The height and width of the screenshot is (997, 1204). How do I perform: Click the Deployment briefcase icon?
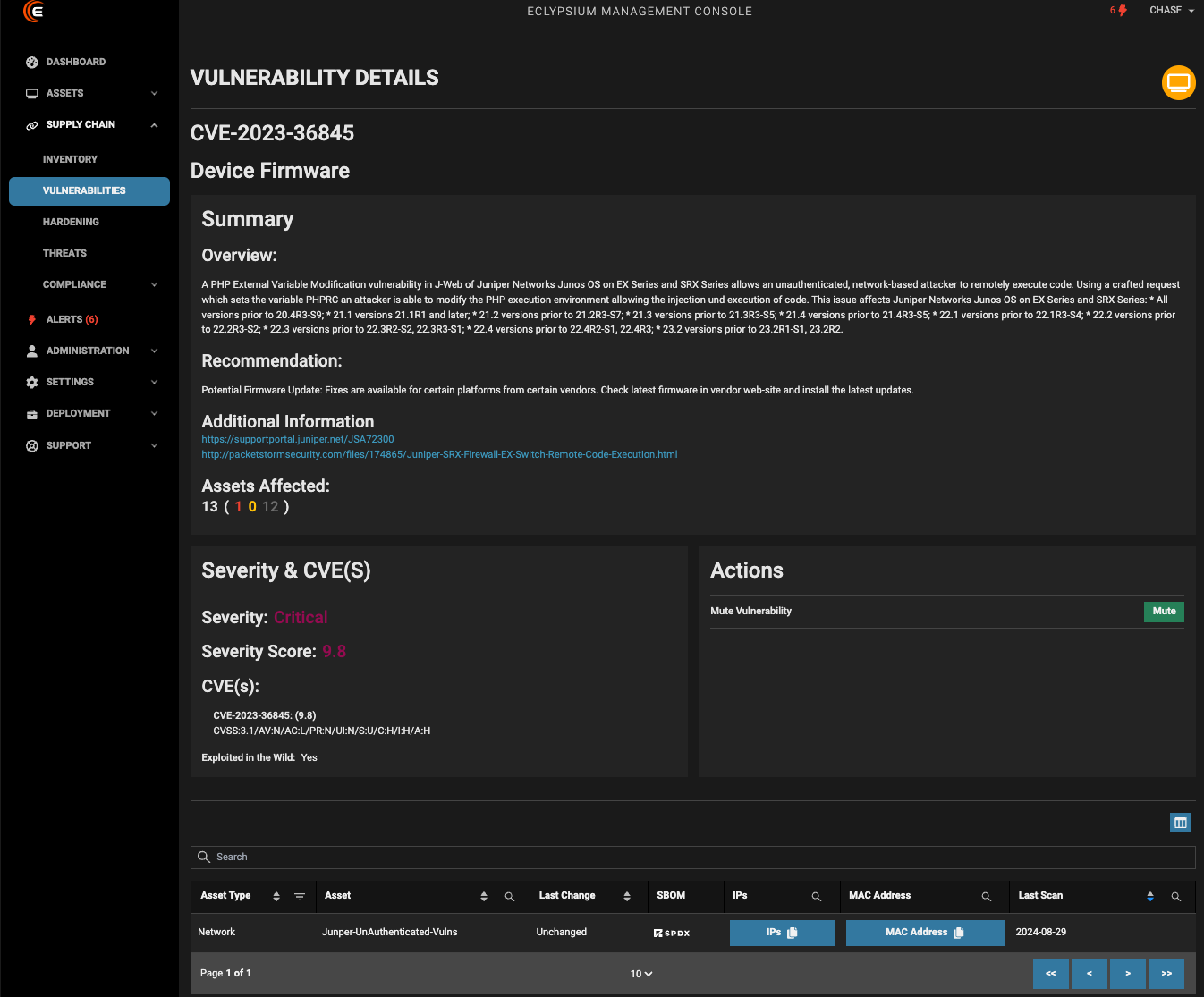tap(32, 414)
